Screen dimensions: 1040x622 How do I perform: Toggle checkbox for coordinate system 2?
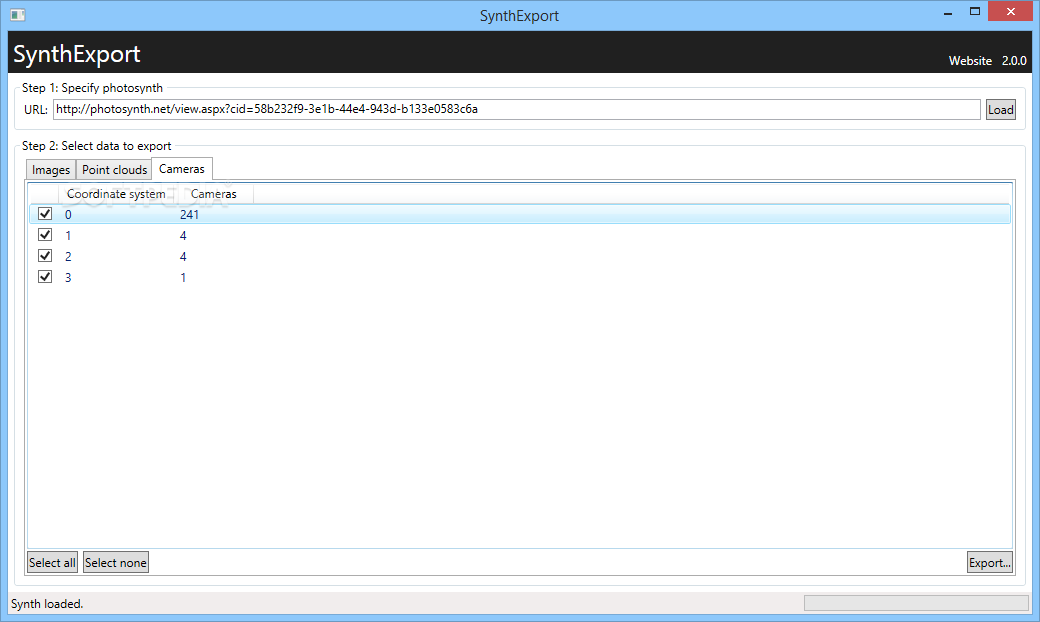pos(45,255)
